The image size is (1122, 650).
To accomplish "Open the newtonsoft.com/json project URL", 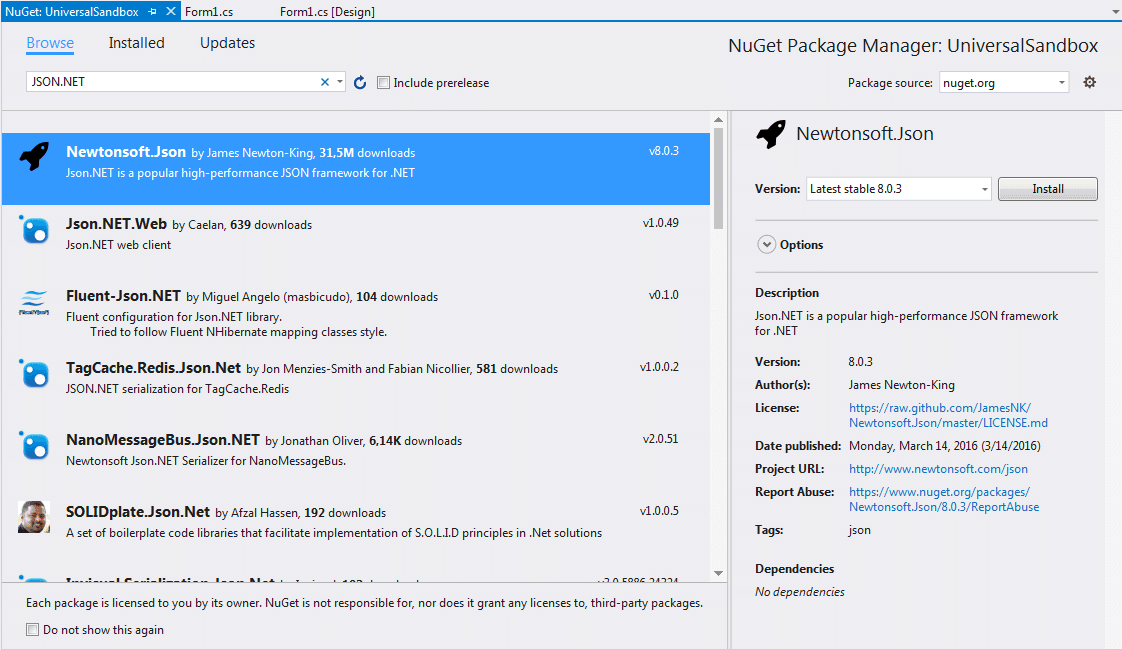I will click(x=938, y=469).
